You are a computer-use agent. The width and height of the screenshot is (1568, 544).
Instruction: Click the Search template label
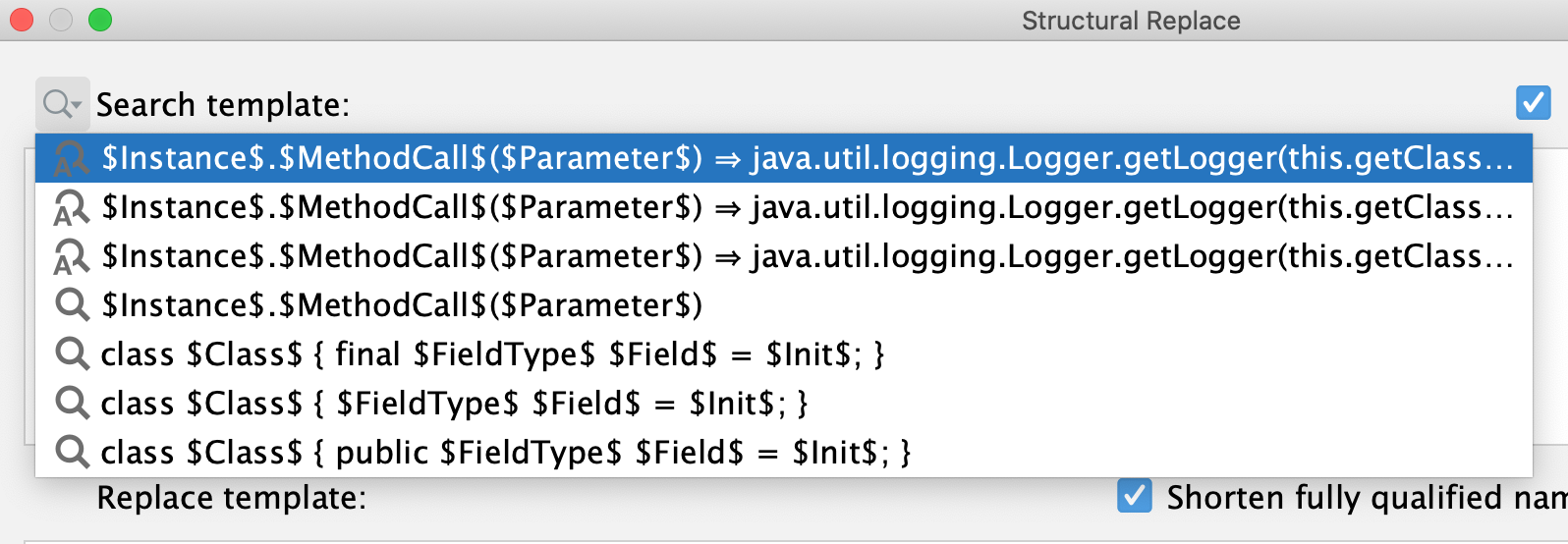(x=223, y=105)
